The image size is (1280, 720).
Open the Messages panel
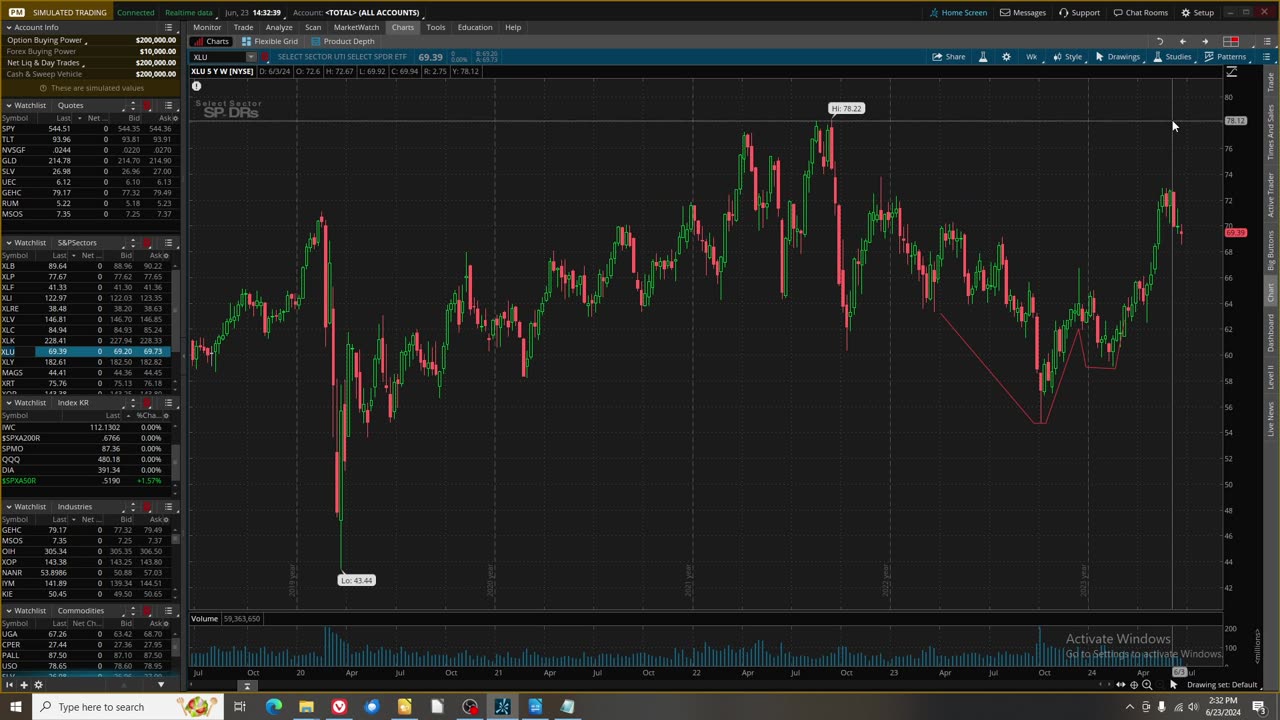click(1023, 13)
